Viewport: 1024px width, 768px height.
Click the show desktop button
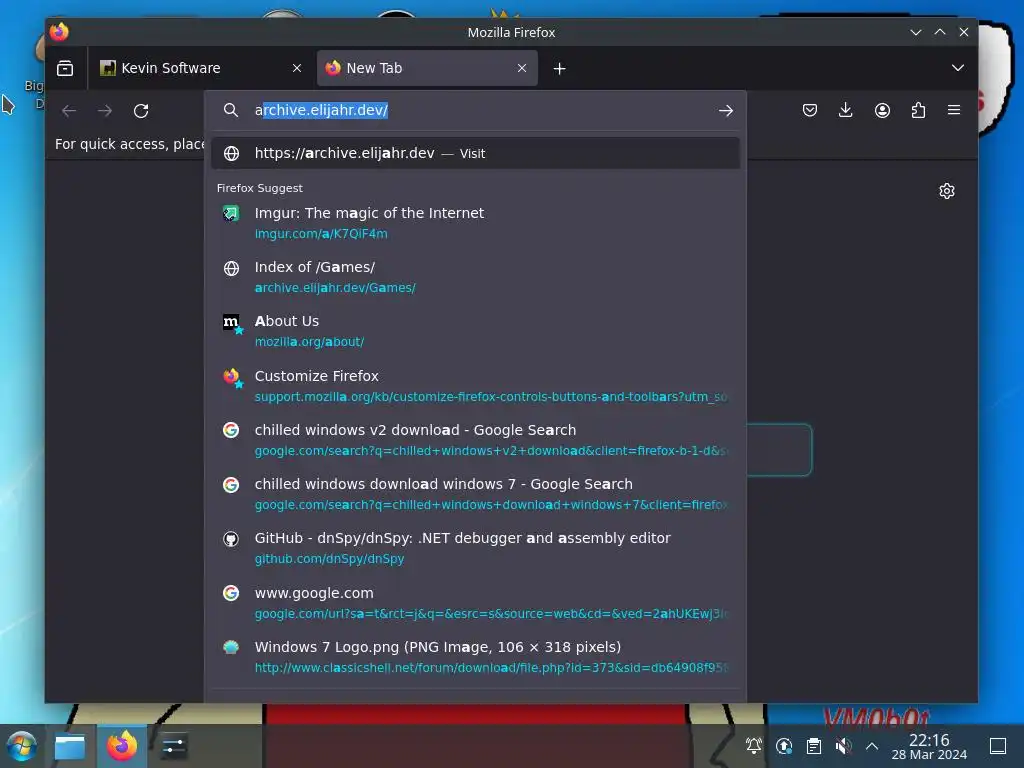[x=998, y=746]
